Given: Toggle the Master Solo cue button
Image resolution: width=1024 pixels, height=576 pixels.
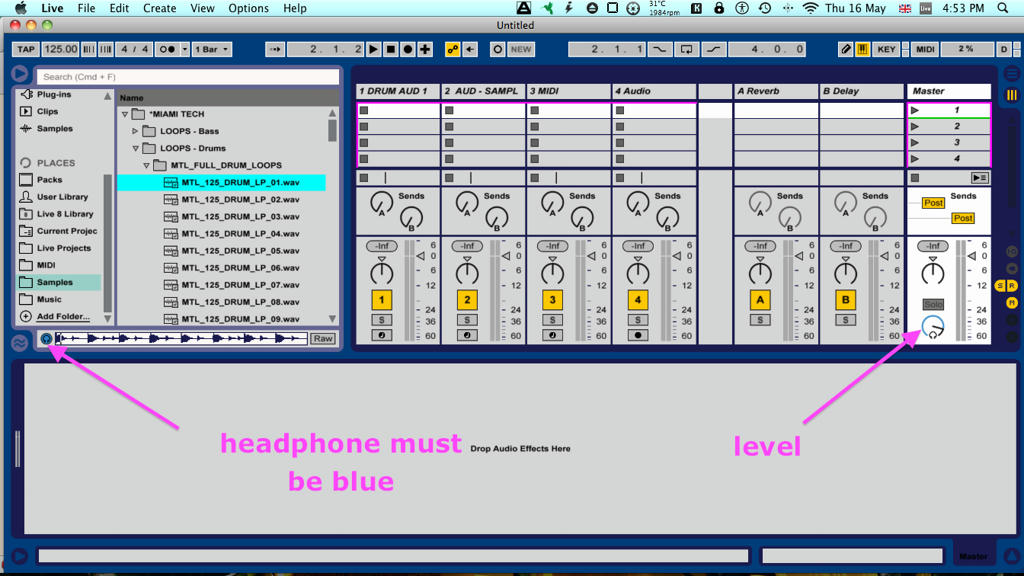Looking at the screenshot, I should (x=933, y=304).
